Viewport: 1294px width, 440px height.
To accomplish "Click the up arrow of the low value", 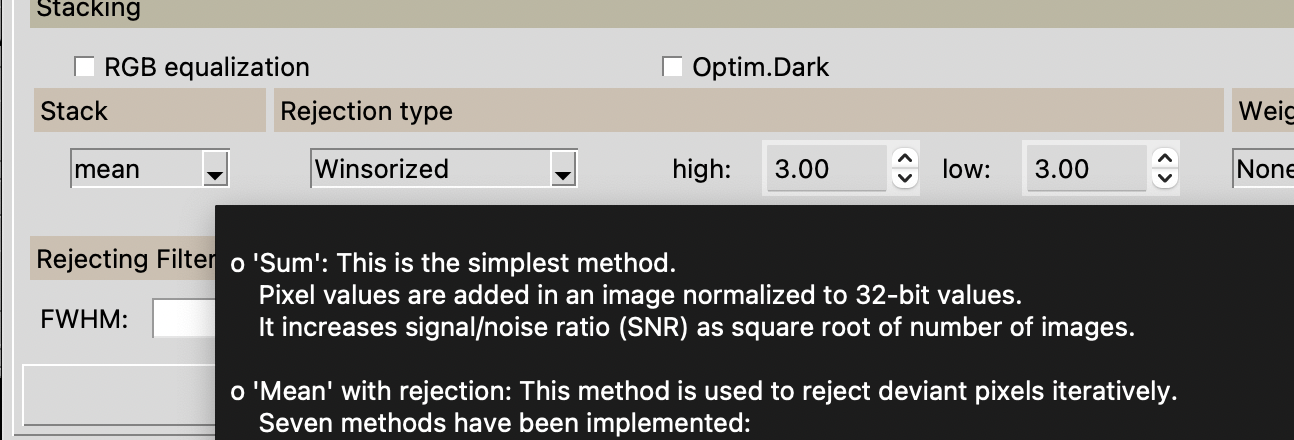I will point(1164,159).
